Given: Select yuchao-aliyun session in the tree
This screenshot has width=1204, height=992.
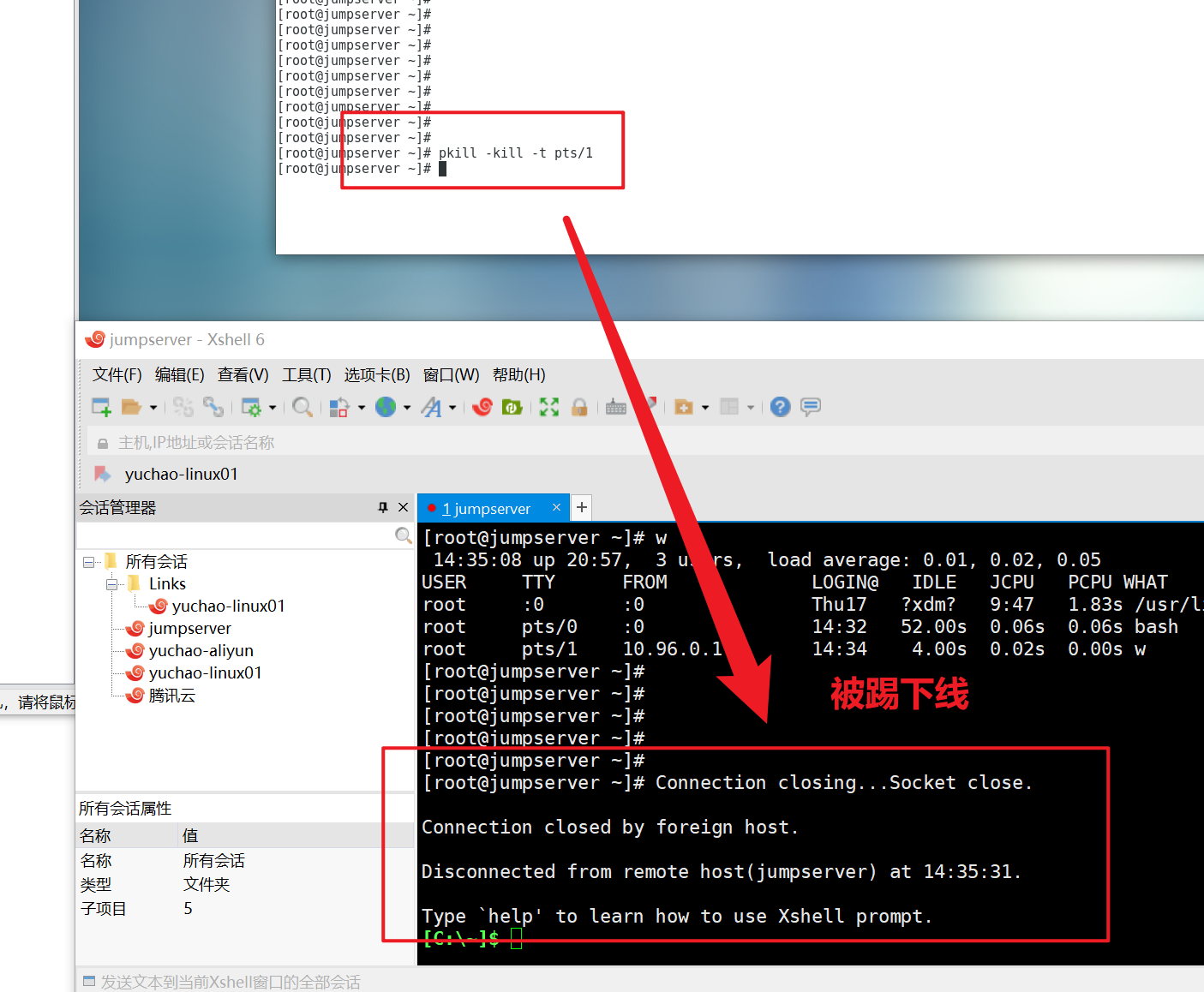Looking at the screenshot, I should [201, 651].
